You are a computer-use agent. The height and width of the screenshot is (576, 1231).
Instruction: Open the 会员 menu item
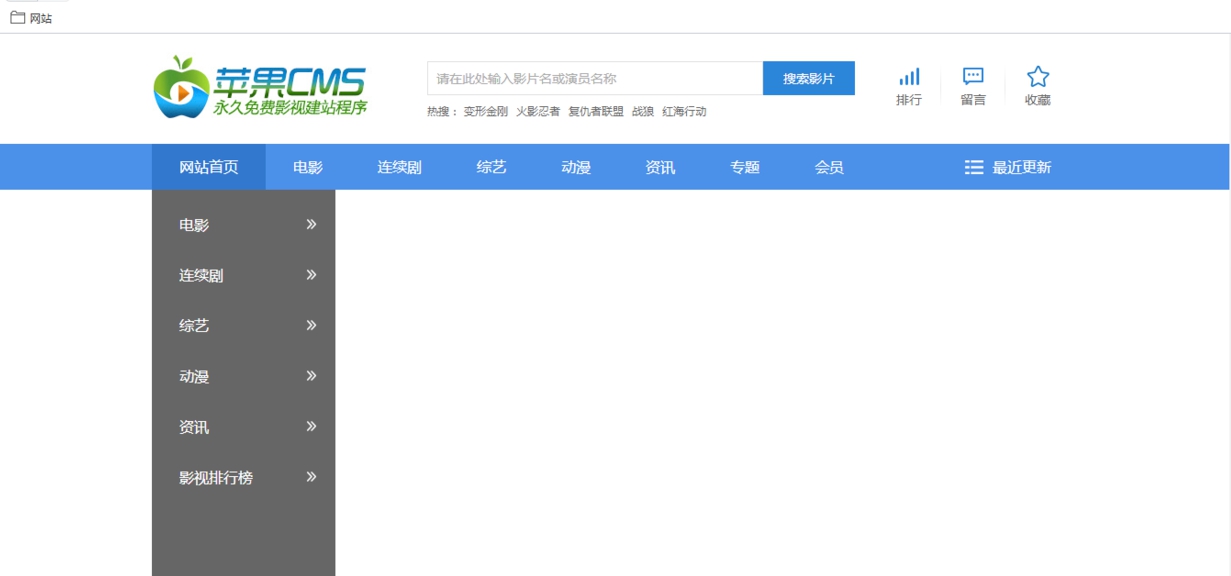(x=829, y=167)
